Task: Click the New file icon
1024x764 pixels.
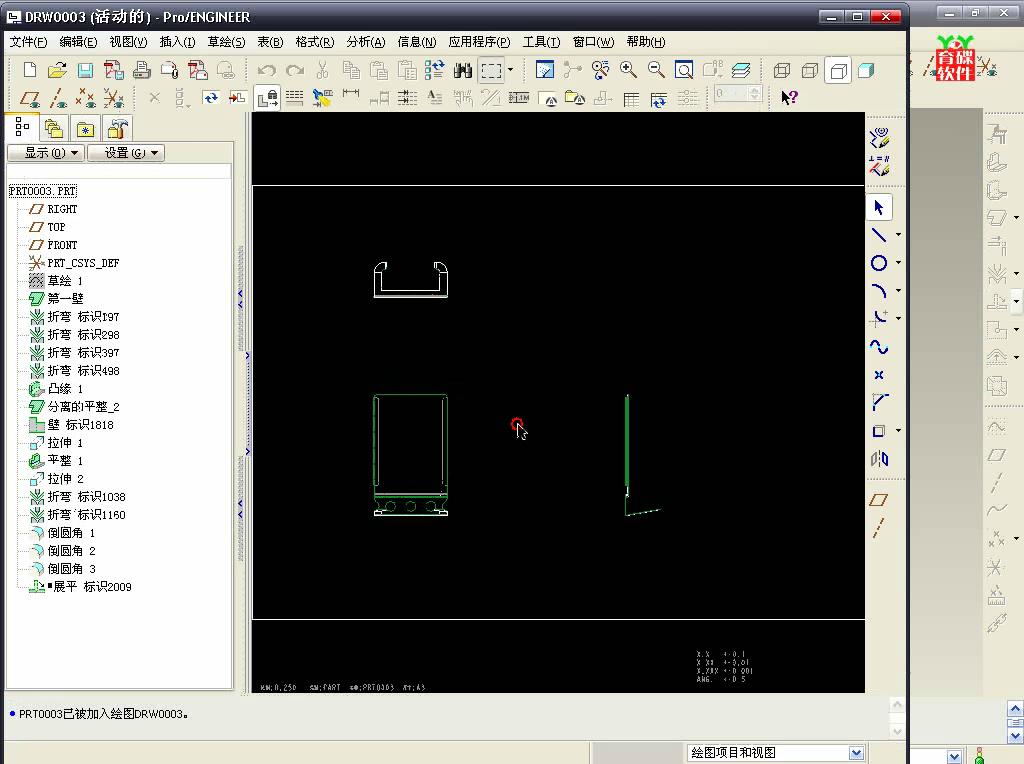Action: 30,70
